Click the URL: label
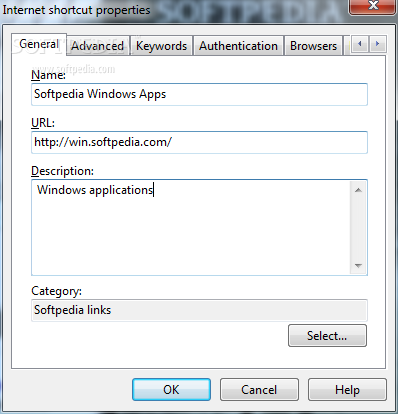Image resolution: width=398 pixels, height=414 pixels. click(x=43, y=123)
